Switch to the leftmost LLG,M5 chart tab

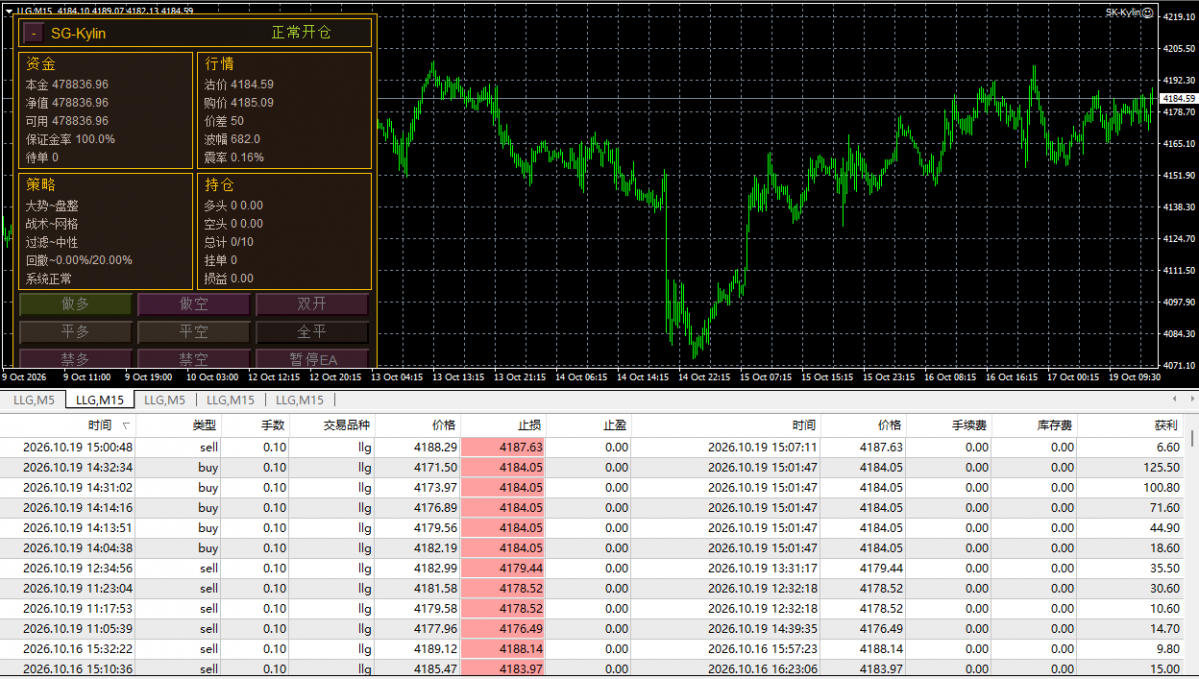[34, 400]
